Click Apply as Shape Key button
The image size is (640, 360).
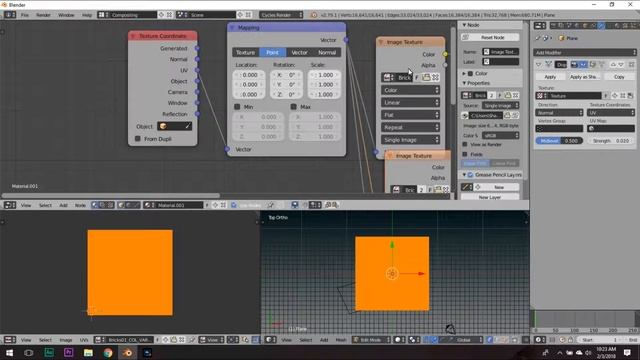pos(584,77)
